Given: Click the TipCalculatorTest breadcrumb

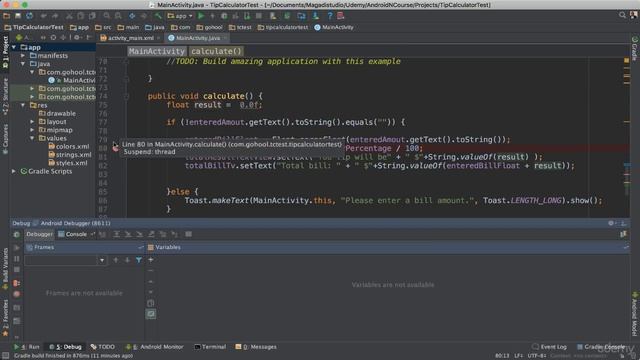Looking at the screenshot, I should [x=34, y=27].
